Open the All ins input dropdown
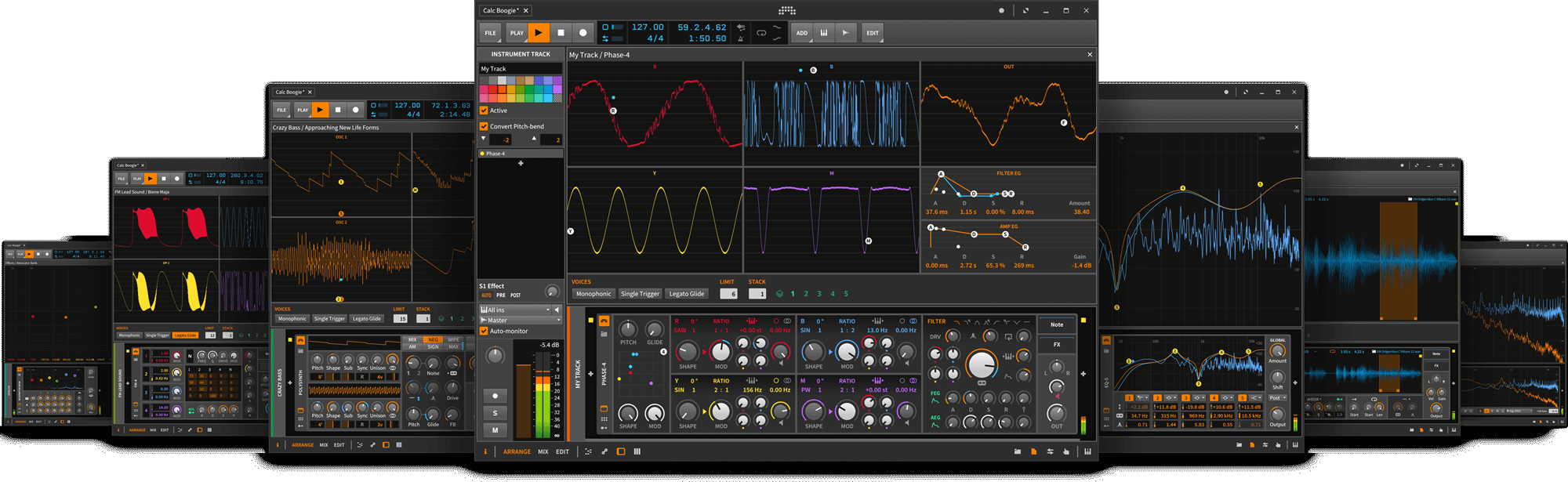Screen dimensions: 1568x482 point(515,310)
